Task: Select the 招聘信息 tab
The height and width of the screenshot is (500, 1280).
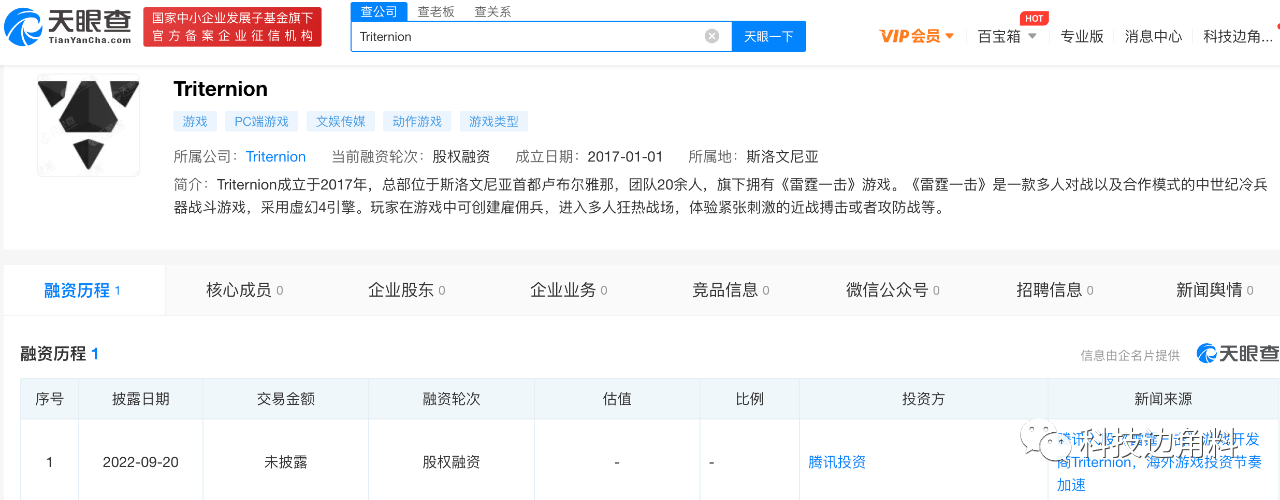Action: point(1054,290)
